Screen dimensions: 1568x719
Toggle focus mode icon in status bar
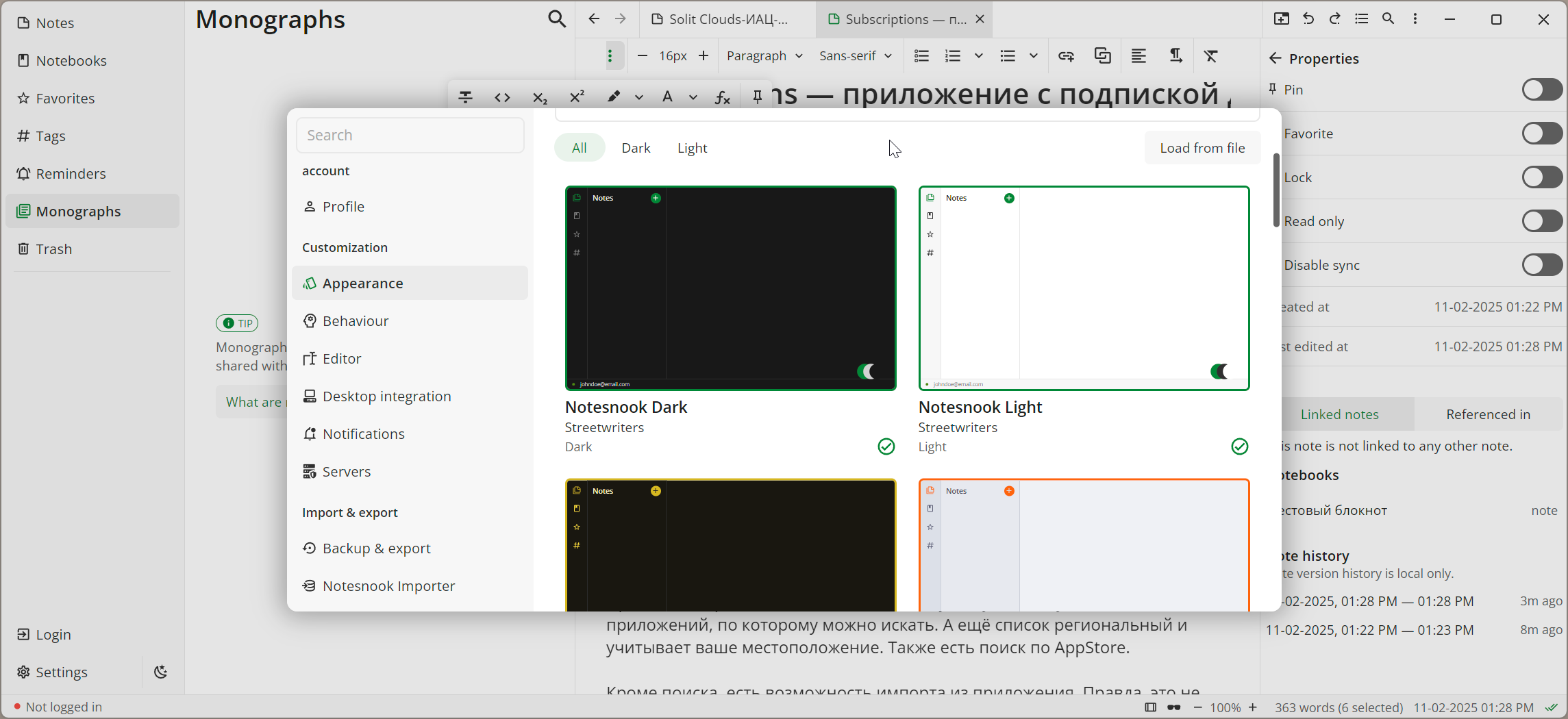click(1173, 707)
